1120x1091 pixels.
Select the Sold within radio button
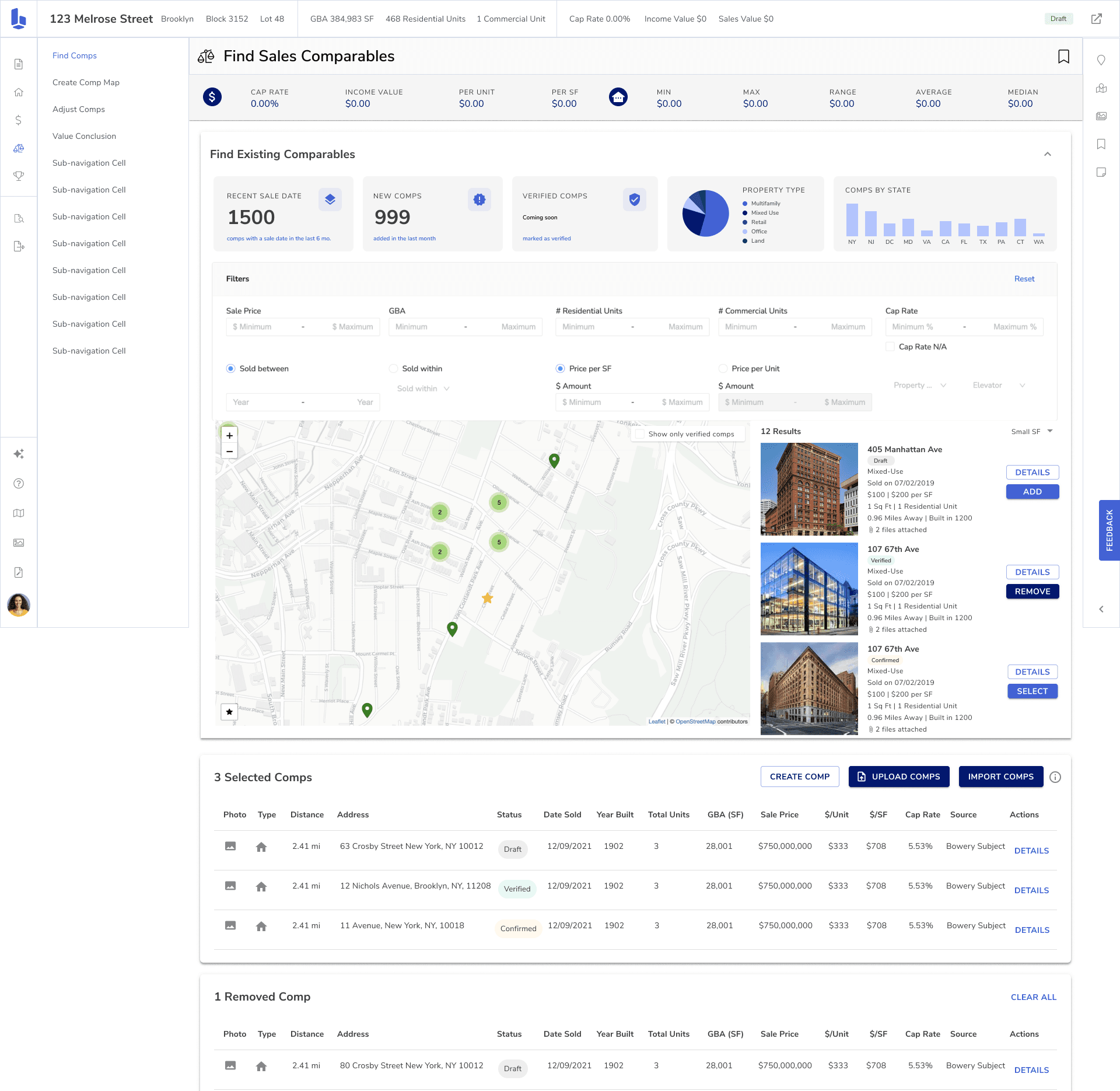pos(394,369)
